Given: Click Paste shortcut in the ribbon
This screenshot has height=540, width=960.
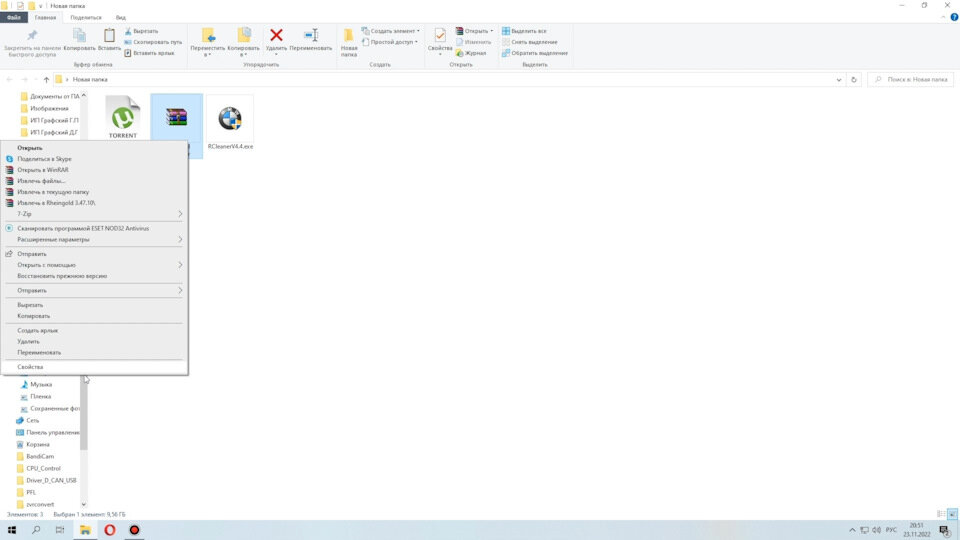Looking at the screenshot, I should pyautogui.click(x=149, y=53).
